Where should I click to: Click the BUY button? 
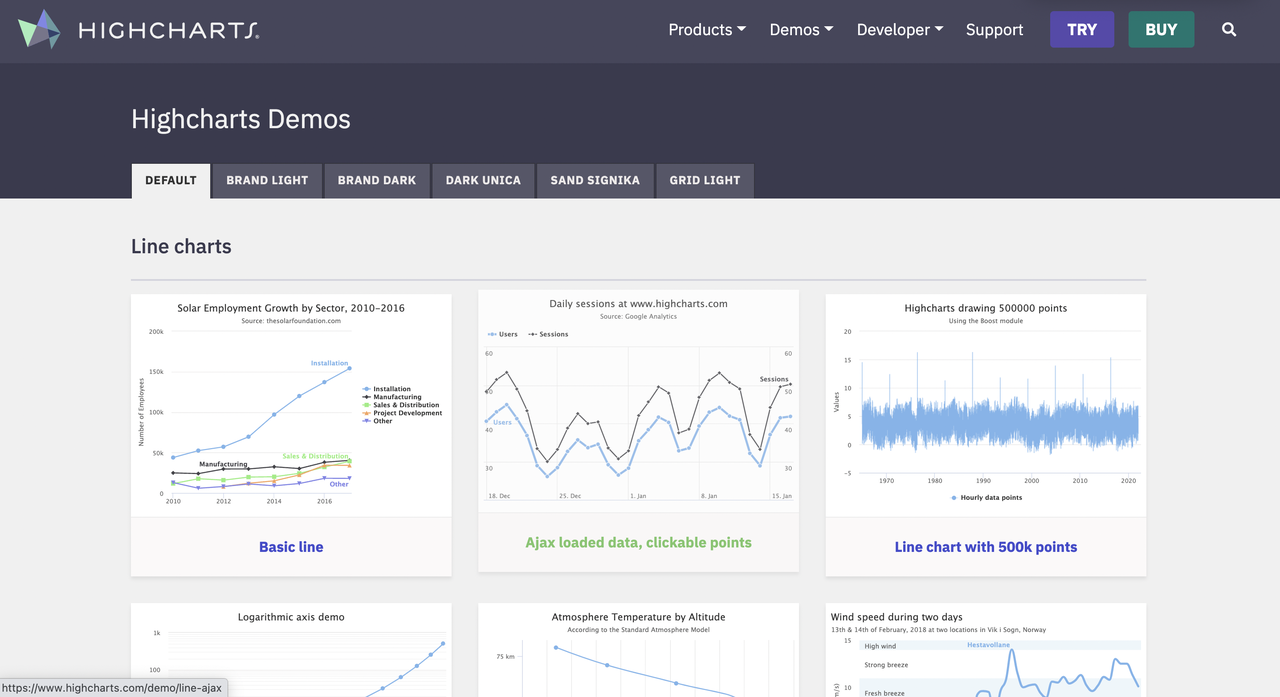[1161, 30]
